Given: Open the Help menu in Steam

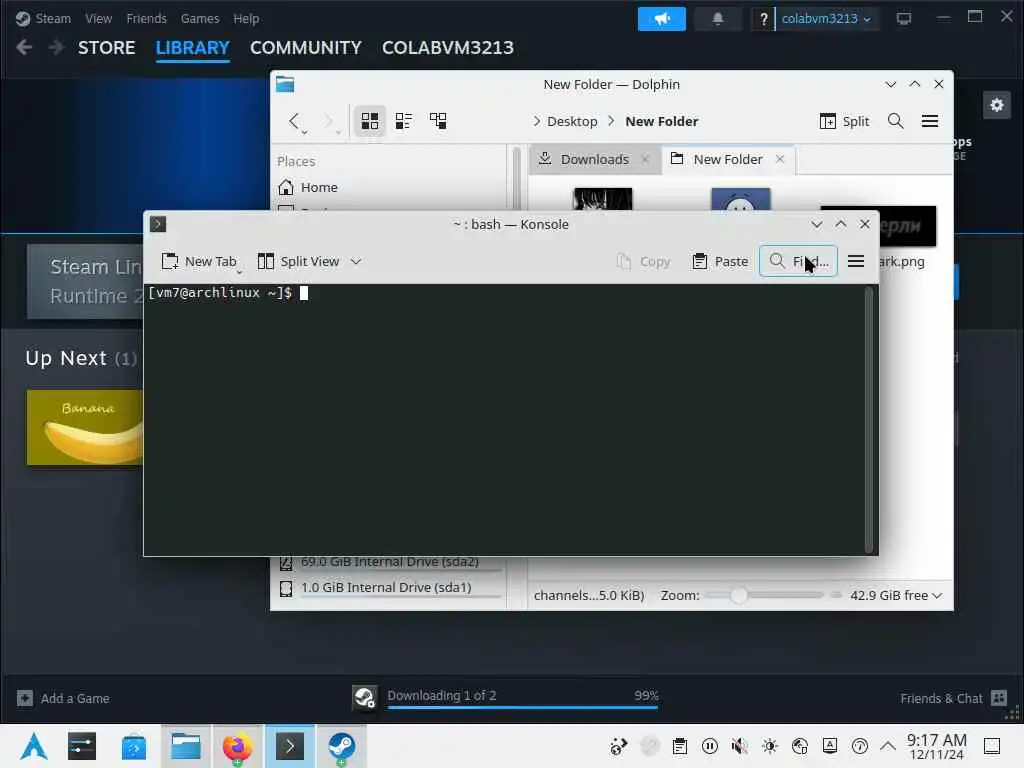Looking at the screenshot, I should pyautogui.click(x=246, y=18).
